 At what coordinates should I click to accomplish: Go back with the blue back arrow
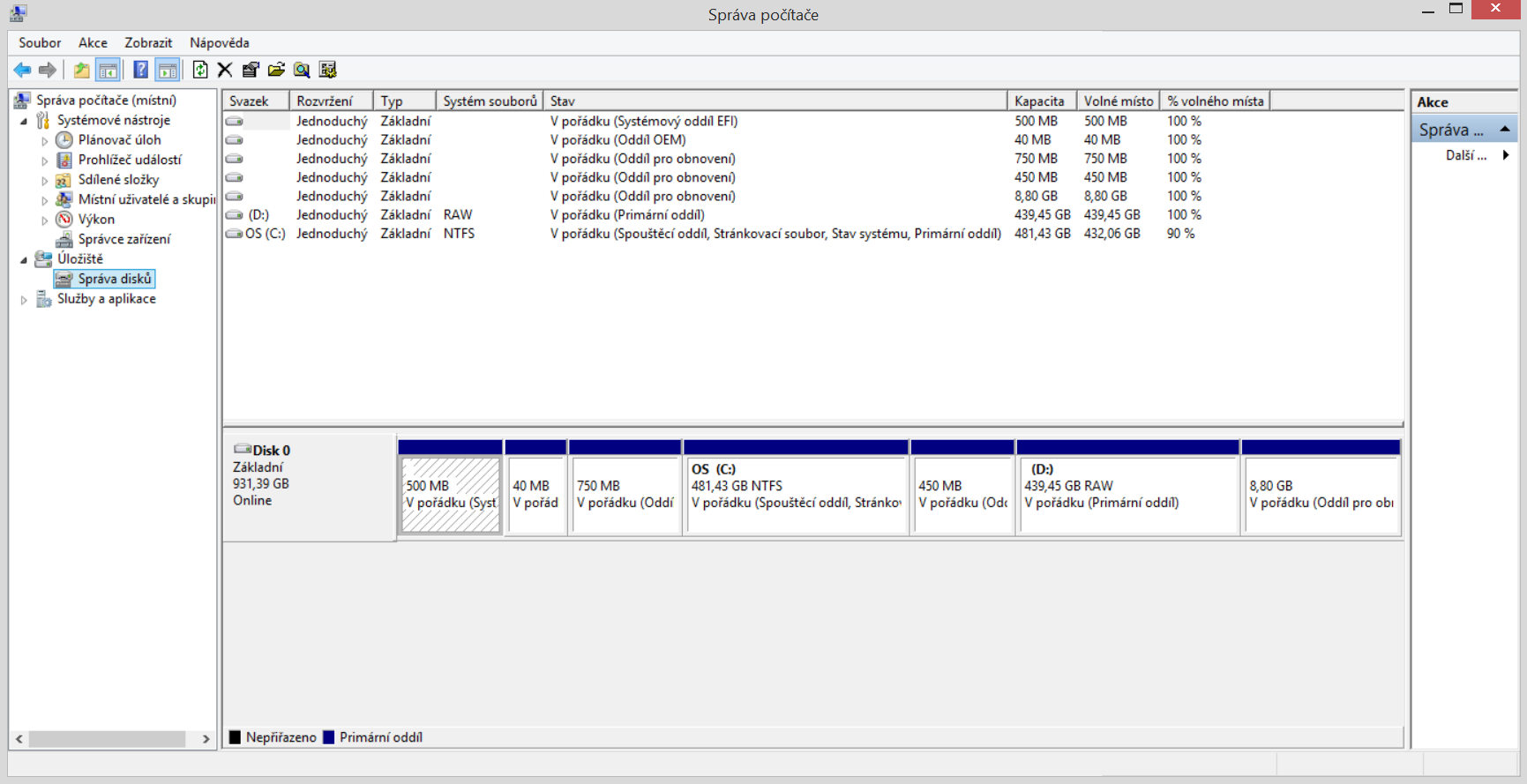[22, 70]
